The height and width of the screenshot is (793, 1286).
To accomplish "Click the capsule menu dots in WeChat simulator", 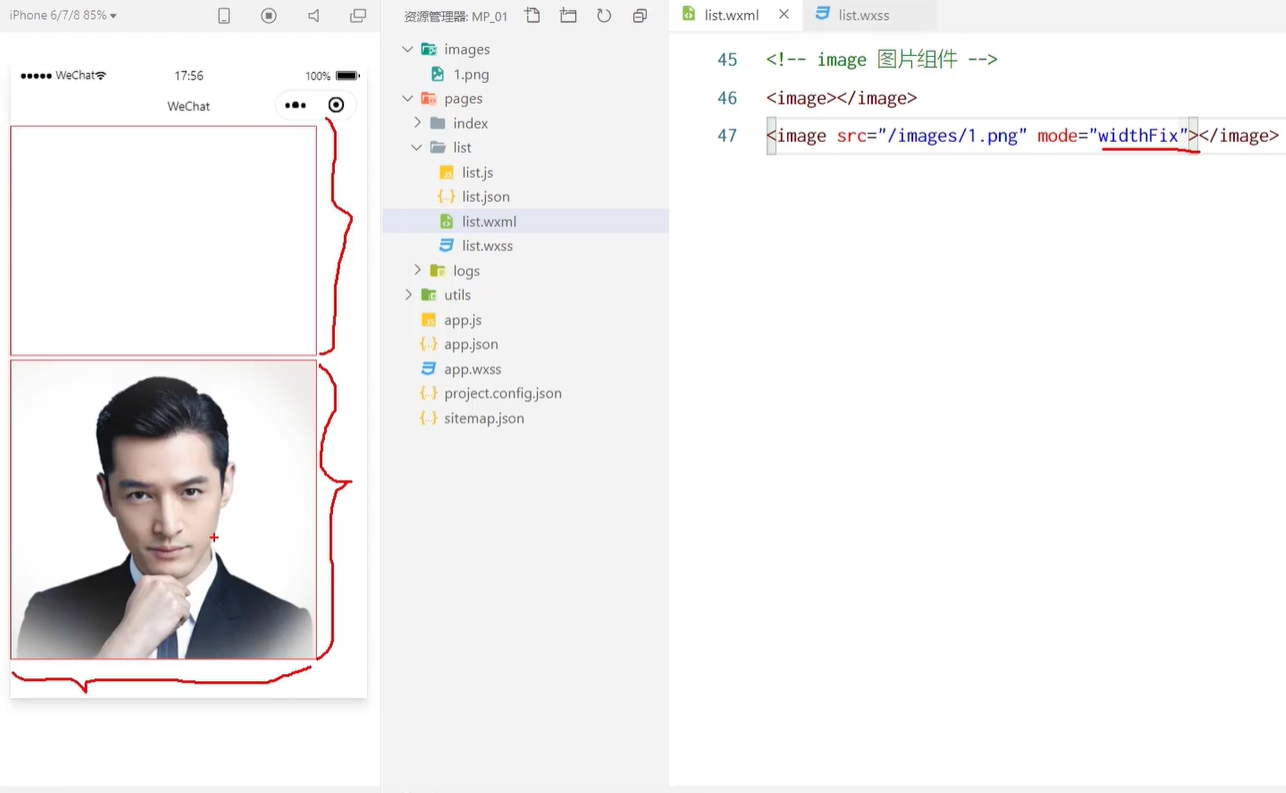I will coord(296,104).
